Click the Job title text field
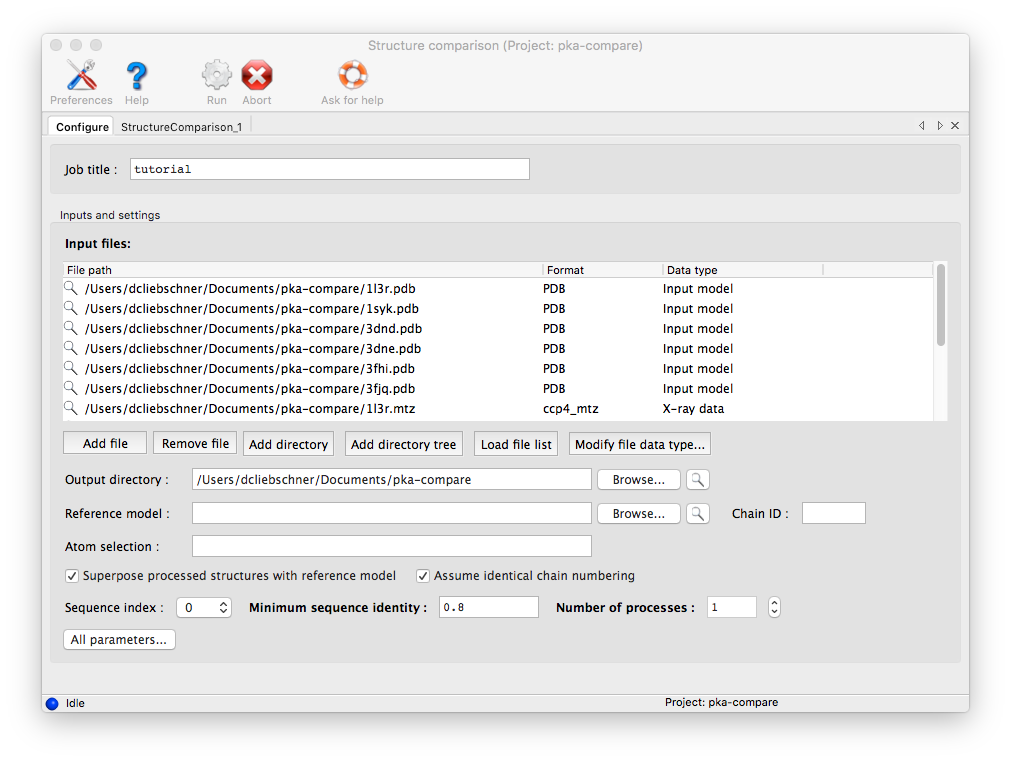Viewport: 1011px width, 762px height. coord(329,169)
